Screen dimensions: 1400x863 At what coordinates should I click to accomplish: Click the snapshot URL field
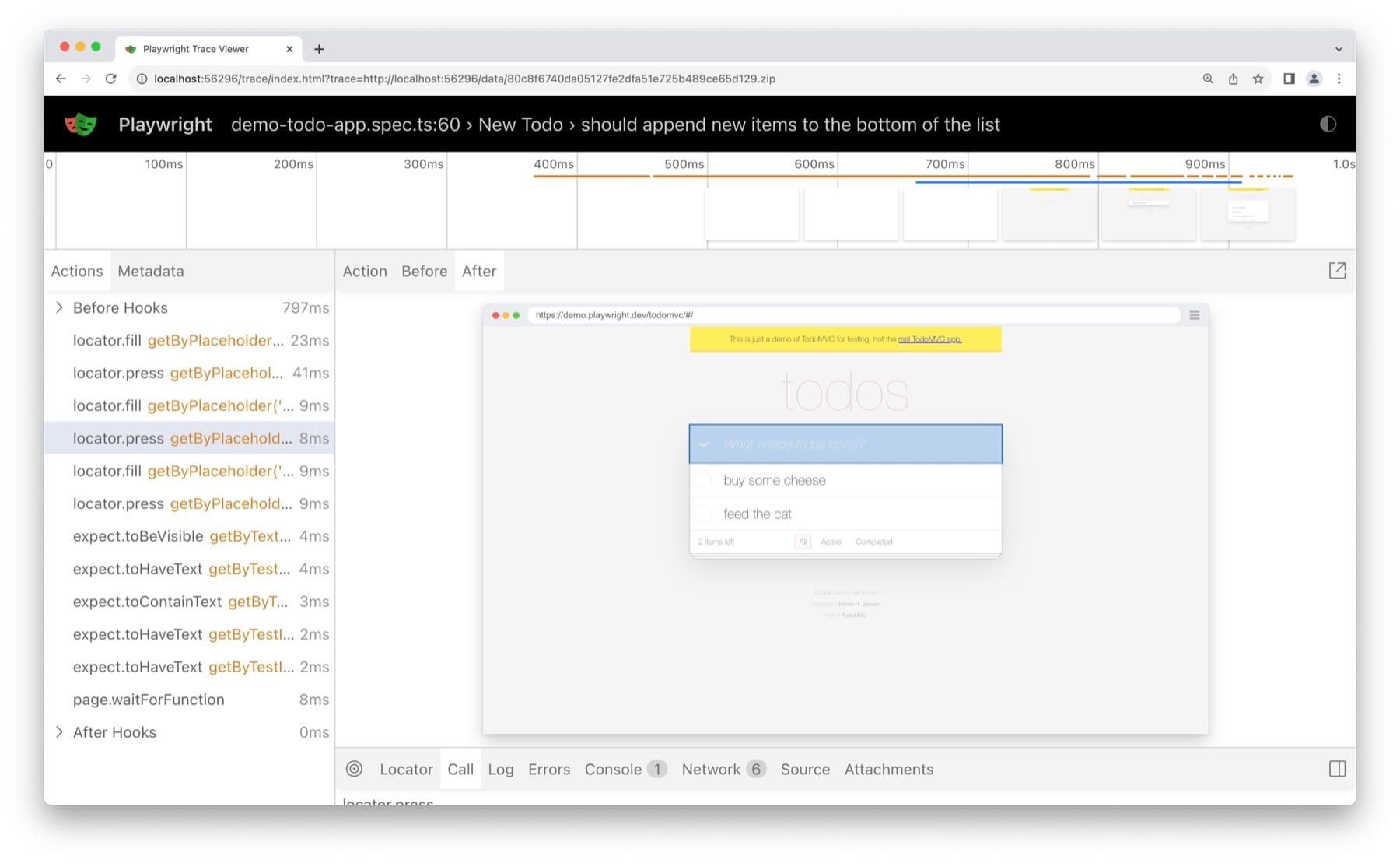853,315
